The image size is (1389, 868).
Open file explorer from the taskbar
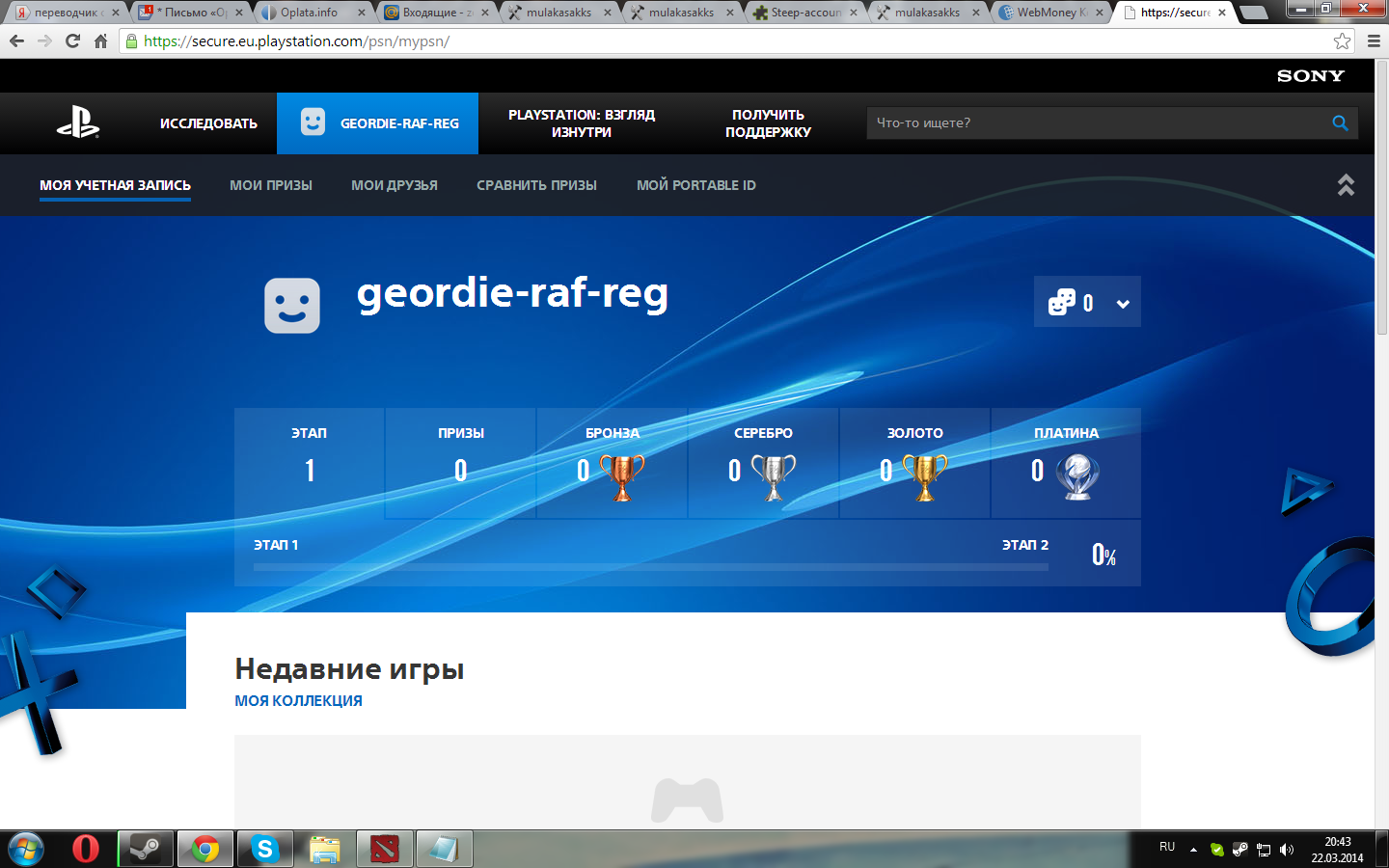coord(324,849)
